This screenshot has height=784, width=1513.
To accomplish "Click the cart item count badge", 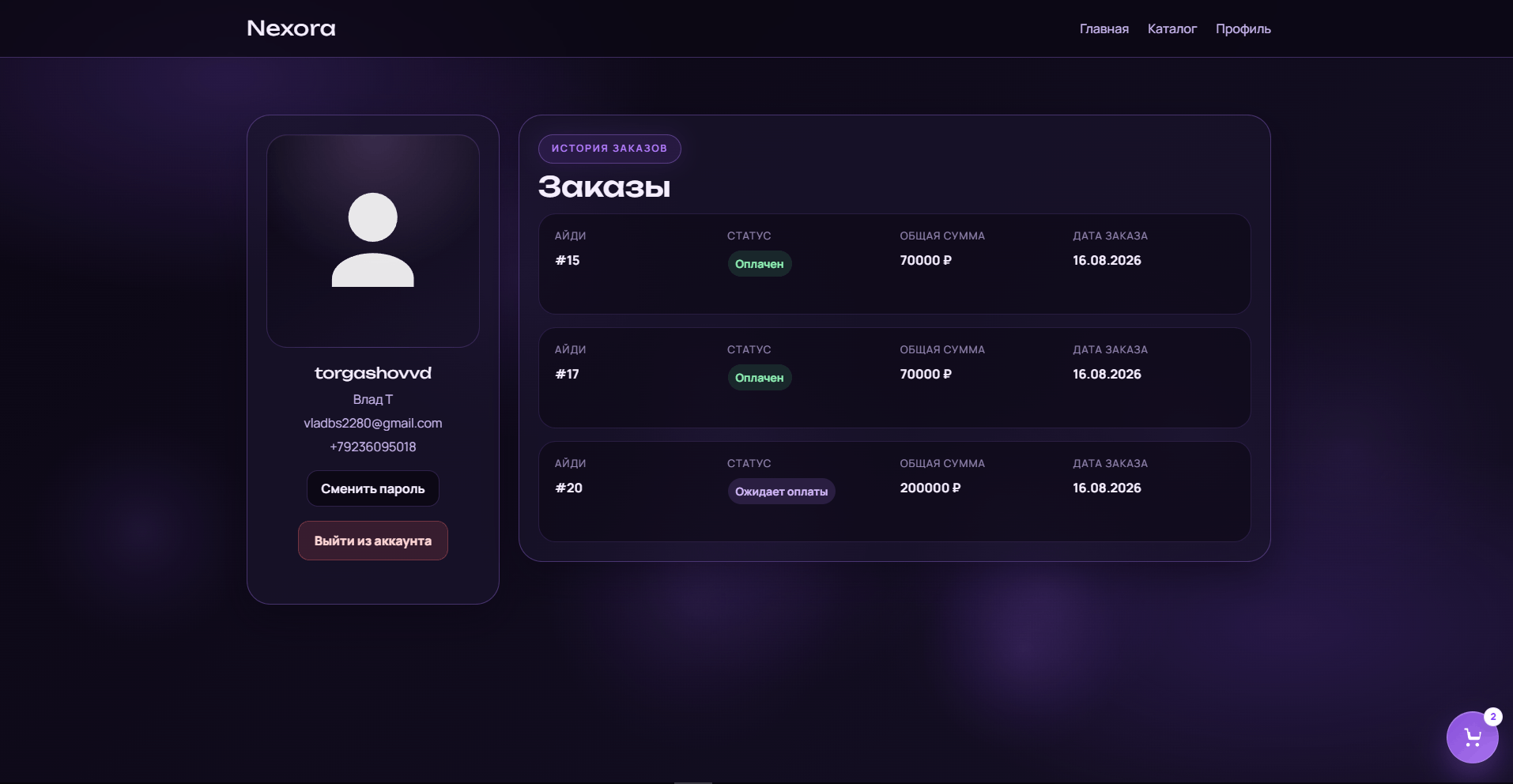I will (x=1492, y=717).
